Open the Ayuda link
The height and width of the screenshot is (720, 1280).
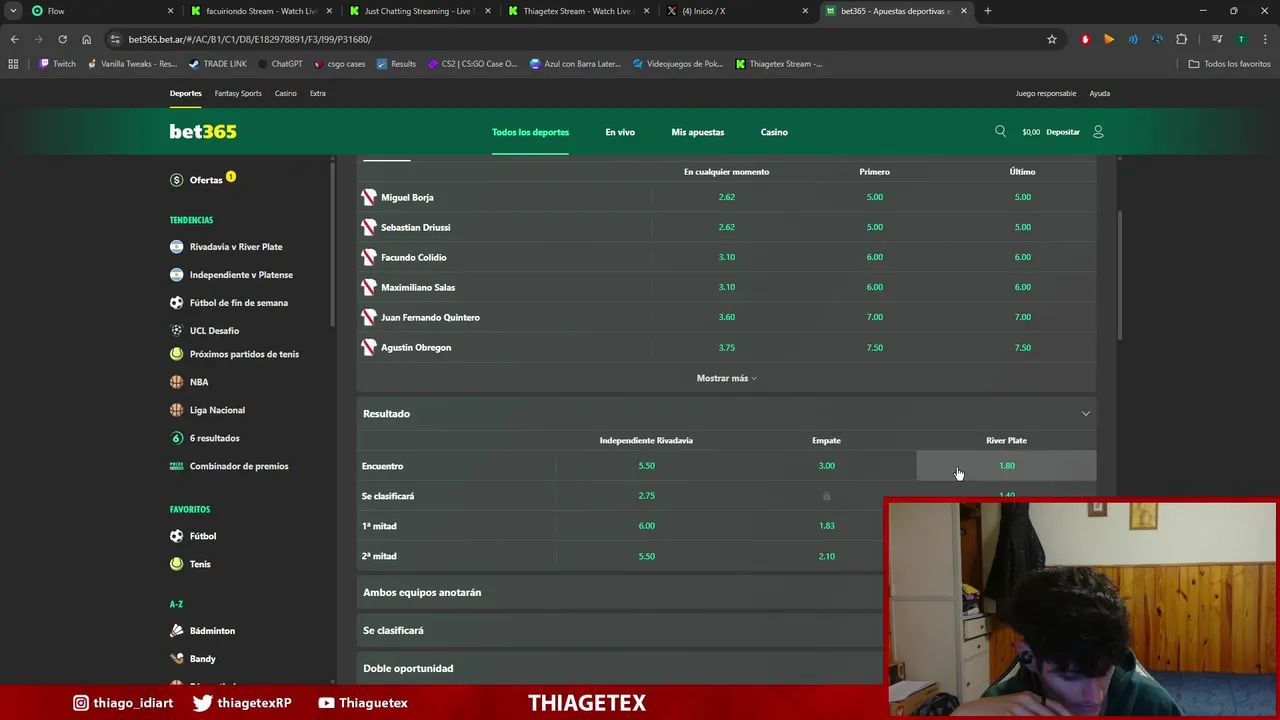click(x=1099, y=93)
